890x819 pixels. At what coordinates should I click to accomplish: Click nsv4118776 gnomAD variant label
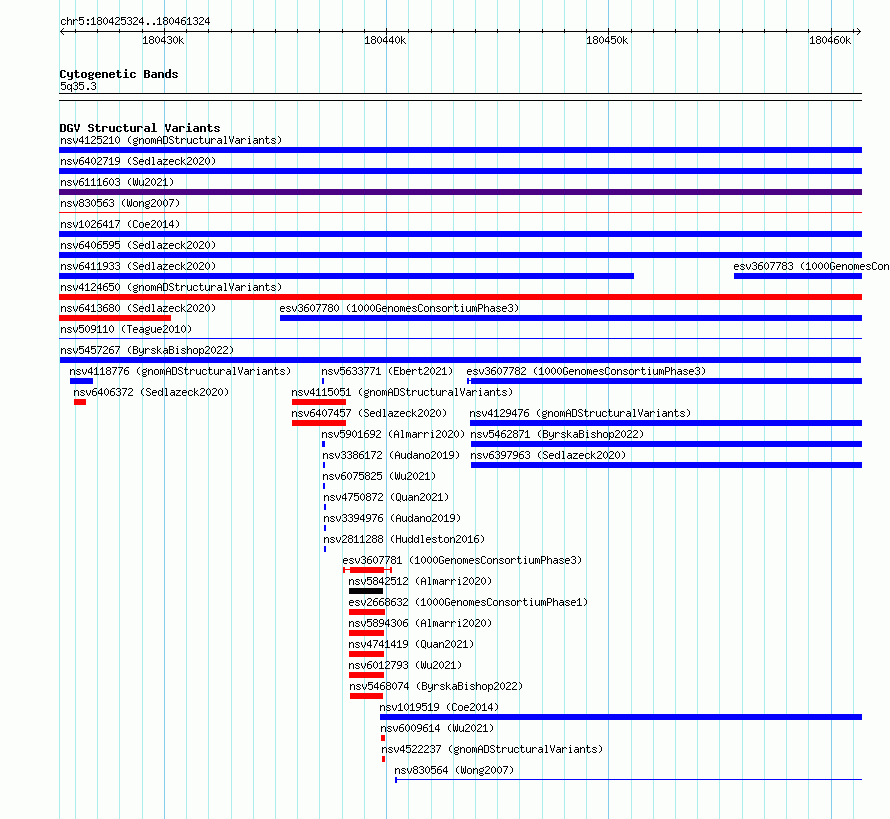click(x=180, y=371)
